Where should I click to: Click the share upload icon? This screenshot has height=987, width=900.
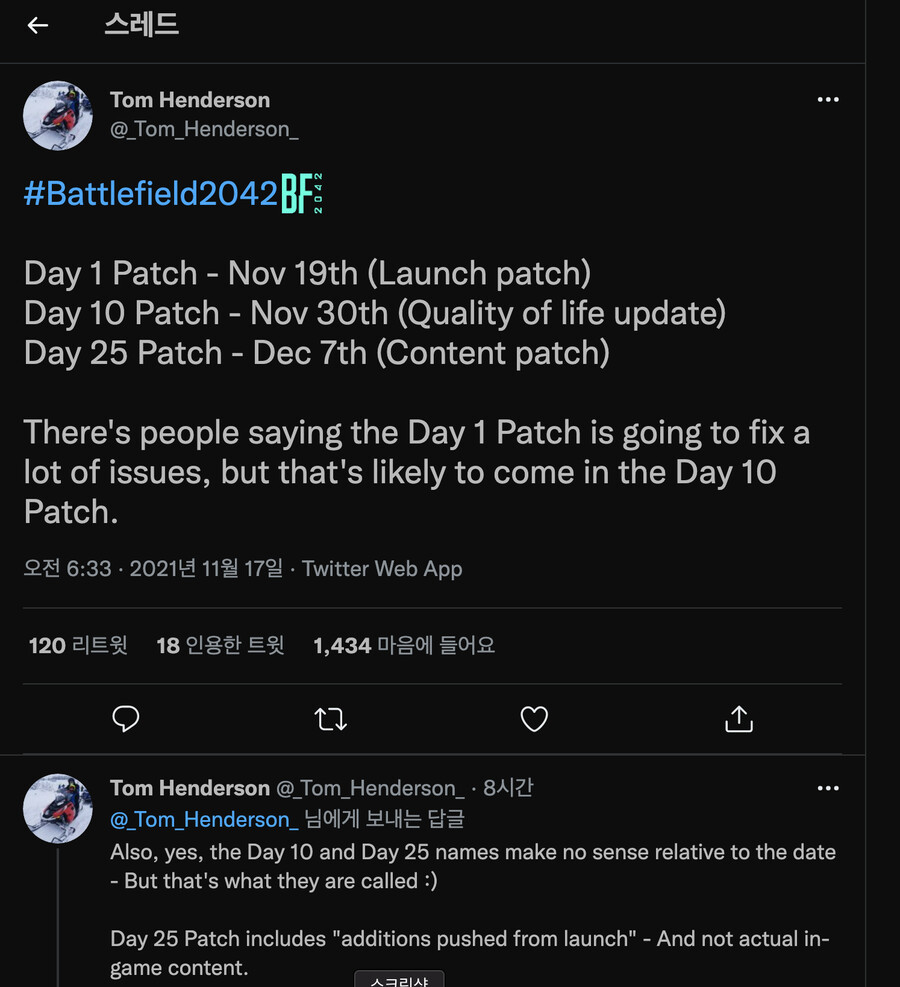739,718
